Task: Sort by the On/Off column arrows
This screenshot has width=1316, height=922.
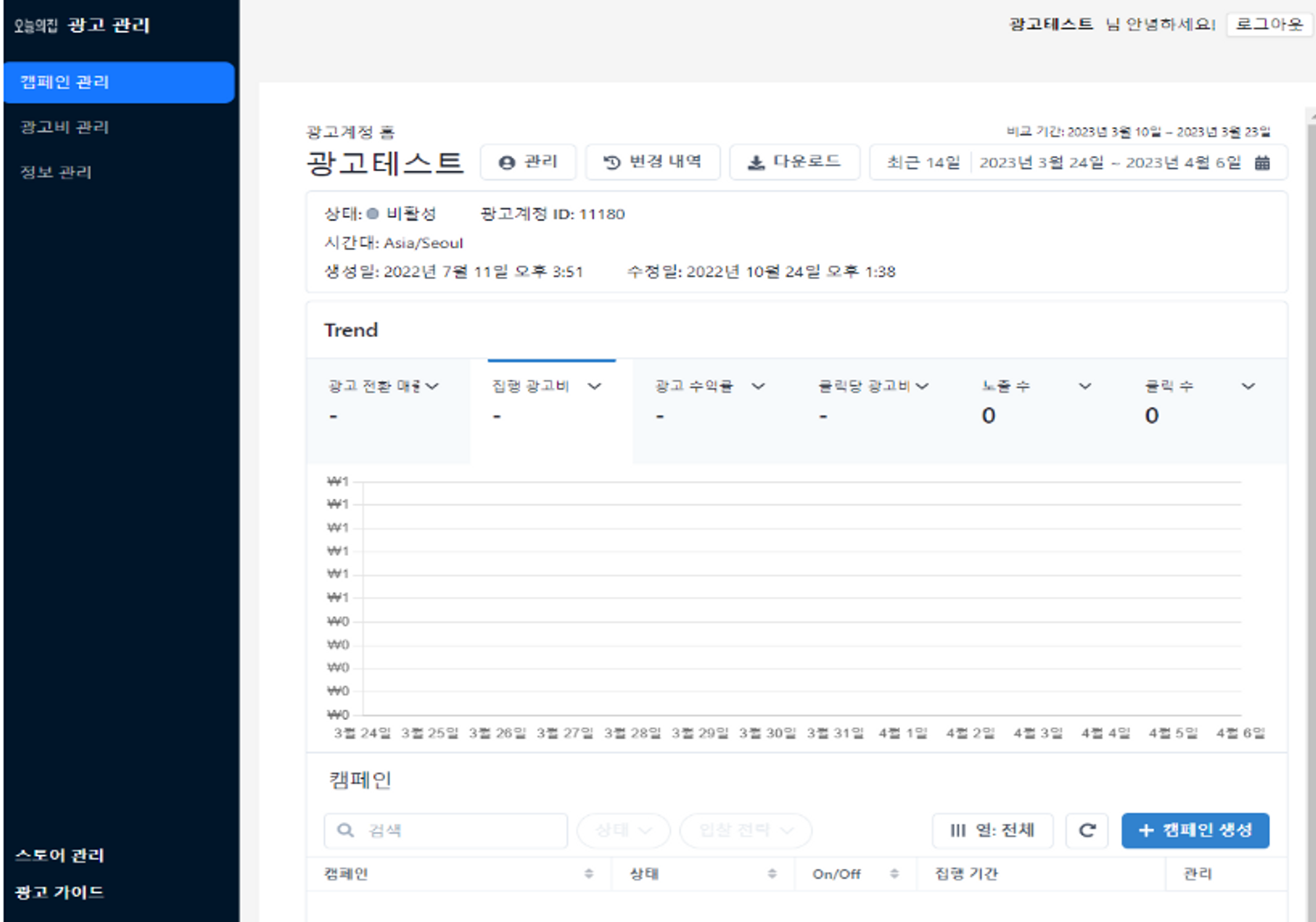Action: click(894, 874)
